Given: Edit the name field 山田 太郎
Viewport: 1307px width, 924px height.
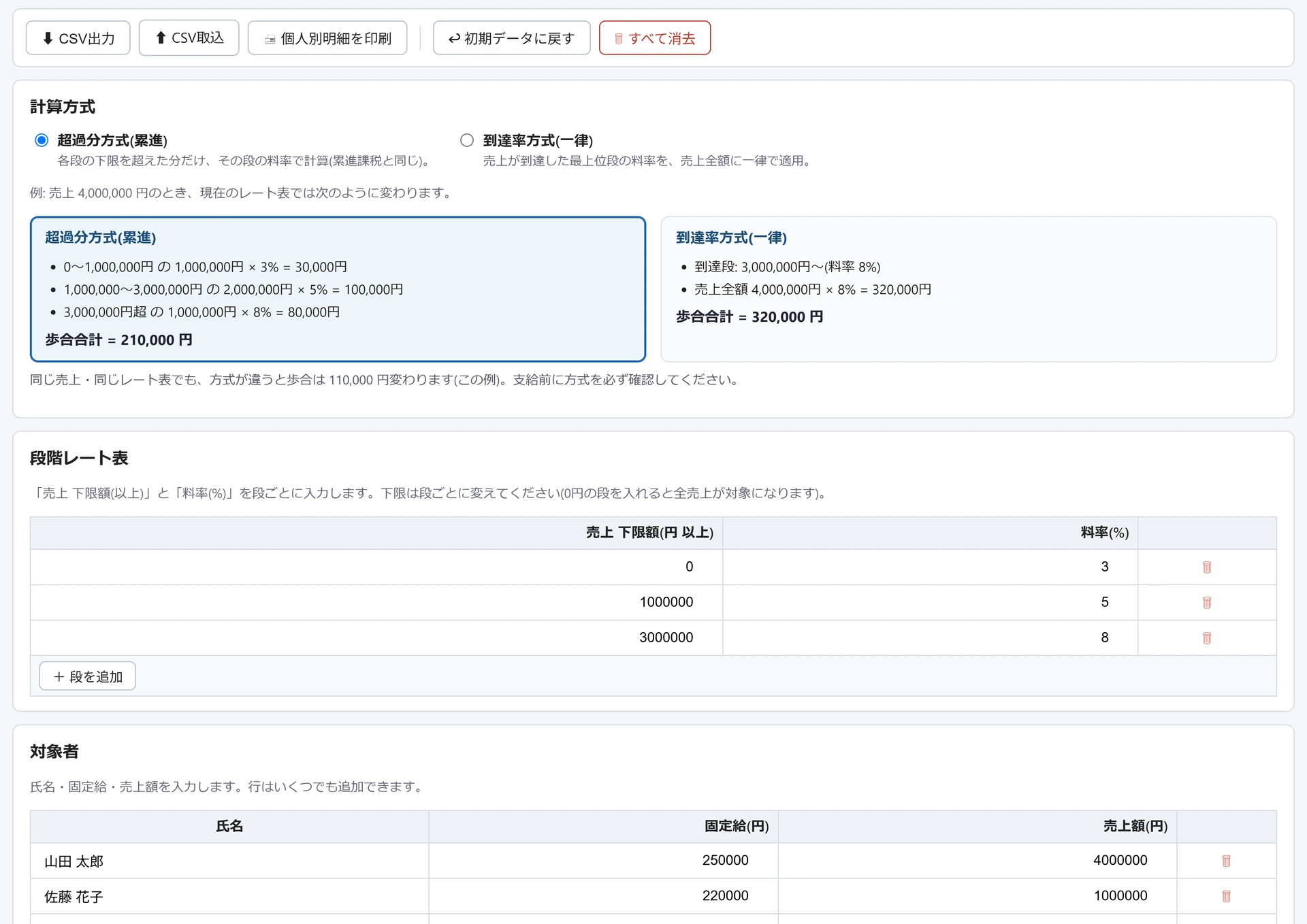Looking at the screenshot, I should [229, 861].
